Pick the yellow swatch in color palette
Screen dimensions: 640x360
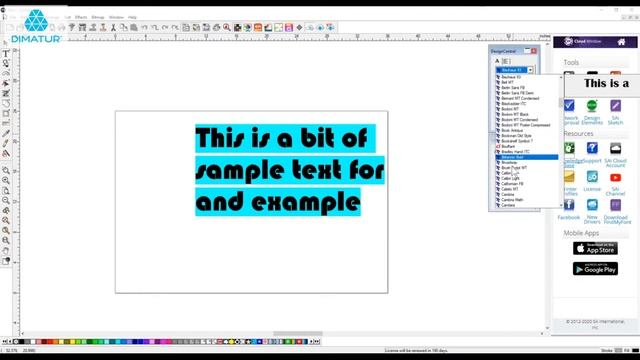[x=72, y=341]
